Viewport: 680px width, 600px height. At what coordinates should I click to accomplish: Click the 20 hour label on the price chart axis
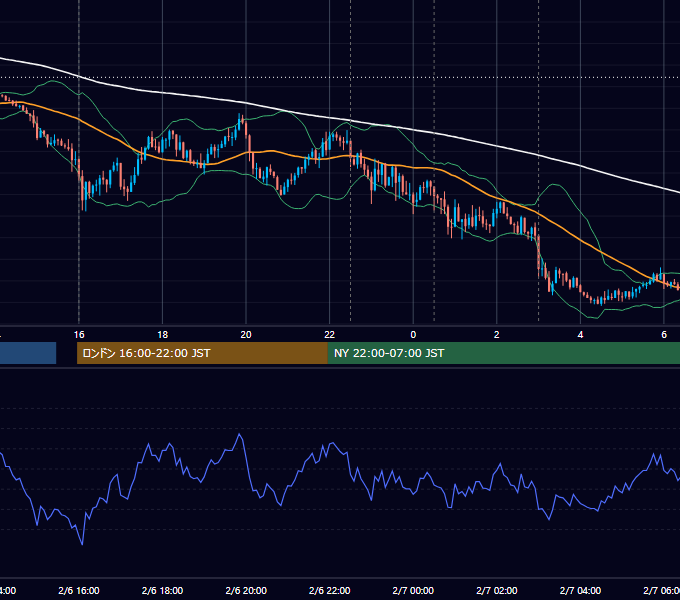point(246,335)
